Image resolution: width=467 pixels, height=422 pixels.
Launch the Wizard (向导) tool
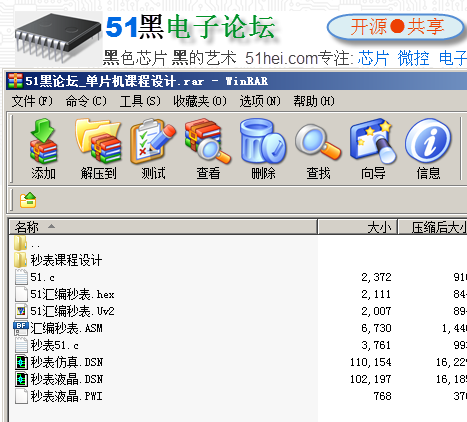point(373,141)
